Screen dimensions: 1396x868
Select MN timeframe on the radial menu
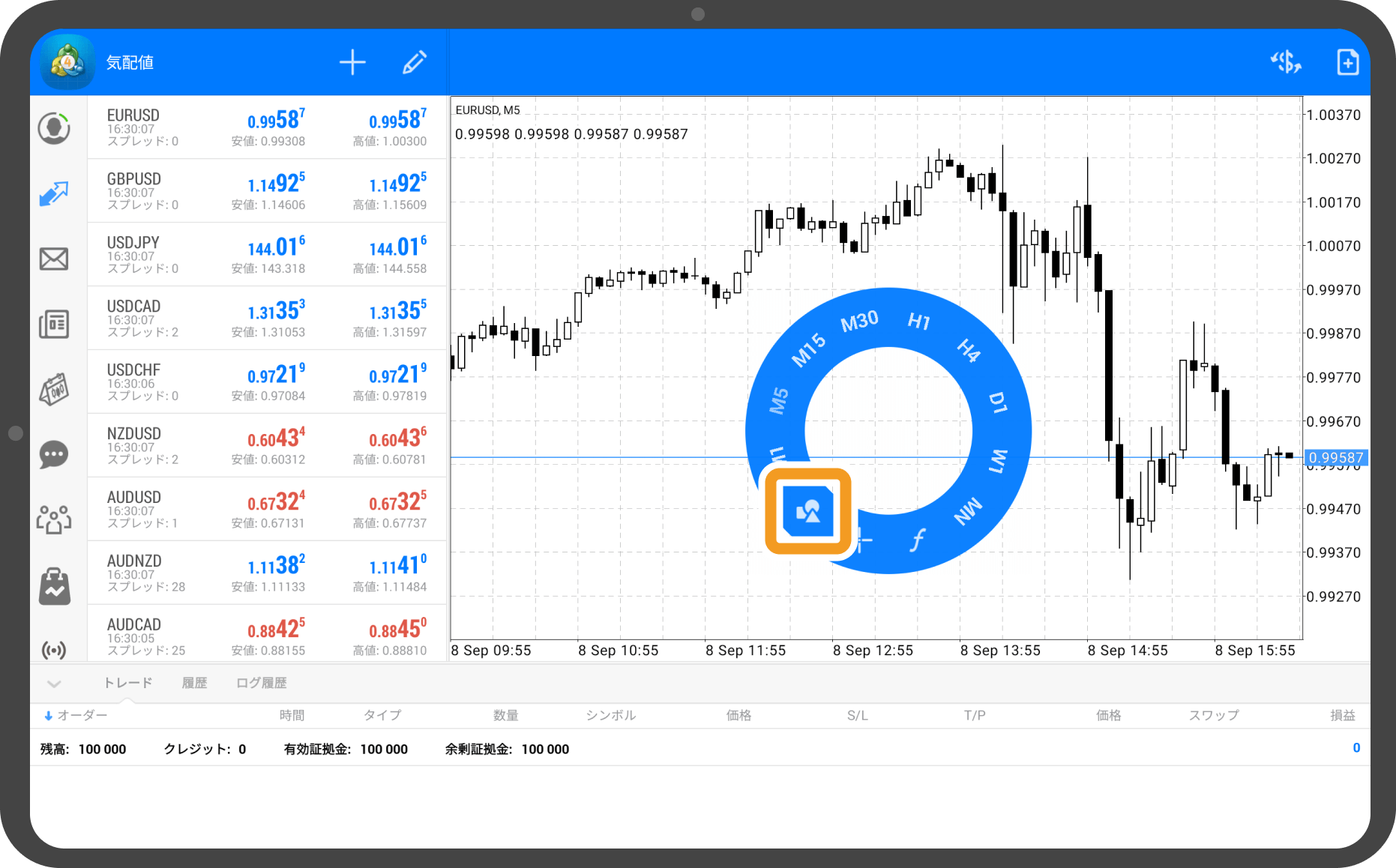tap(968, 511)
